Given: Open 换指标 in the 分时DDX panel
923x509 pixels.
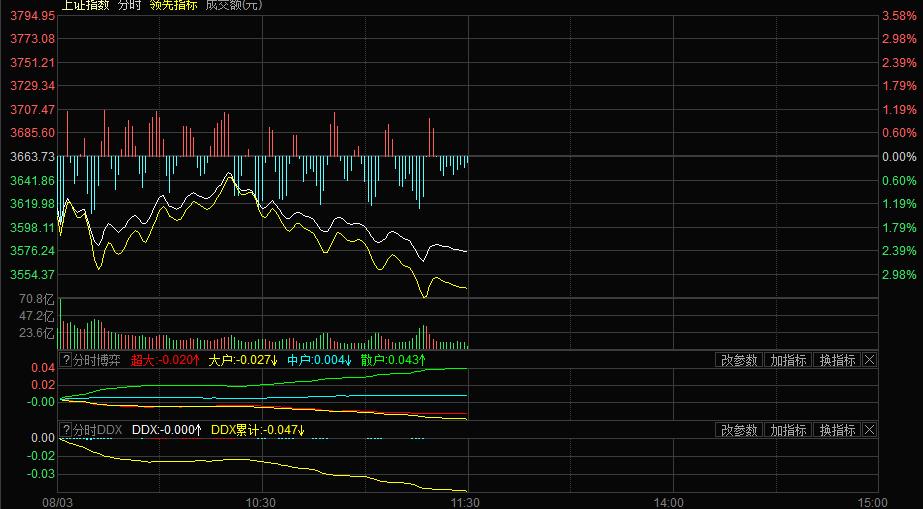Looking at the screenshot, I should pyautogui.click(x=836, y=430).
